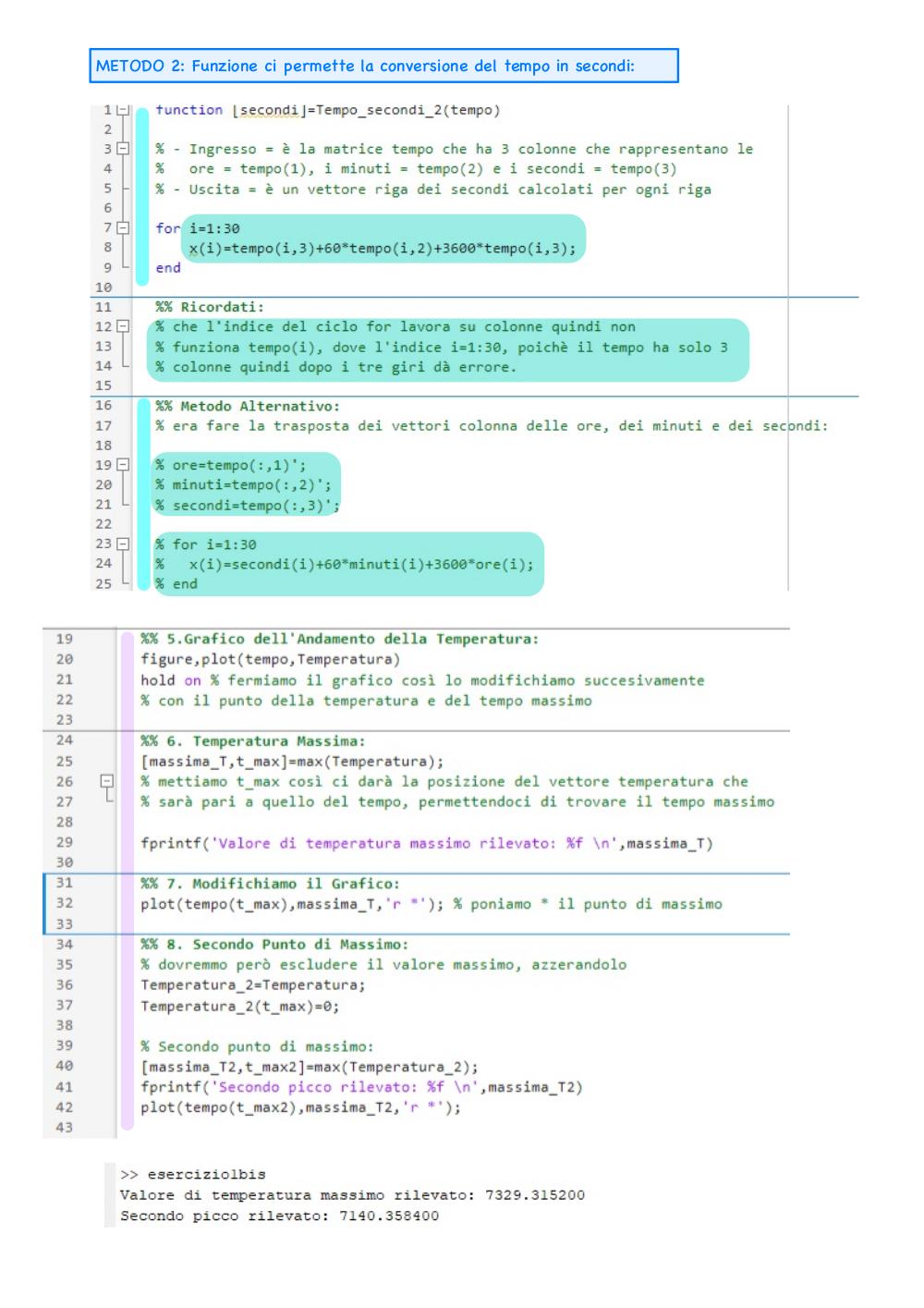Click the commented x(i)=secondi(i)+60*minuti(i) line
The image size is (924, 1308).
pos(345,564)
